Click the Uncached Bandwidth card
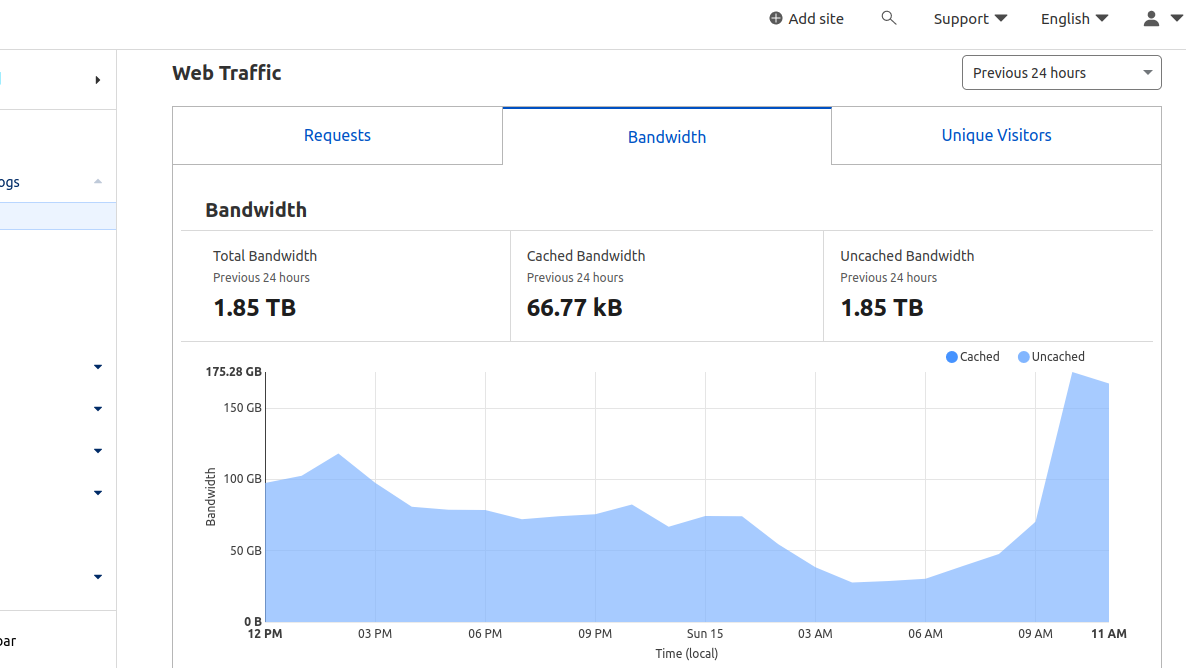 [x=988, y=286]
